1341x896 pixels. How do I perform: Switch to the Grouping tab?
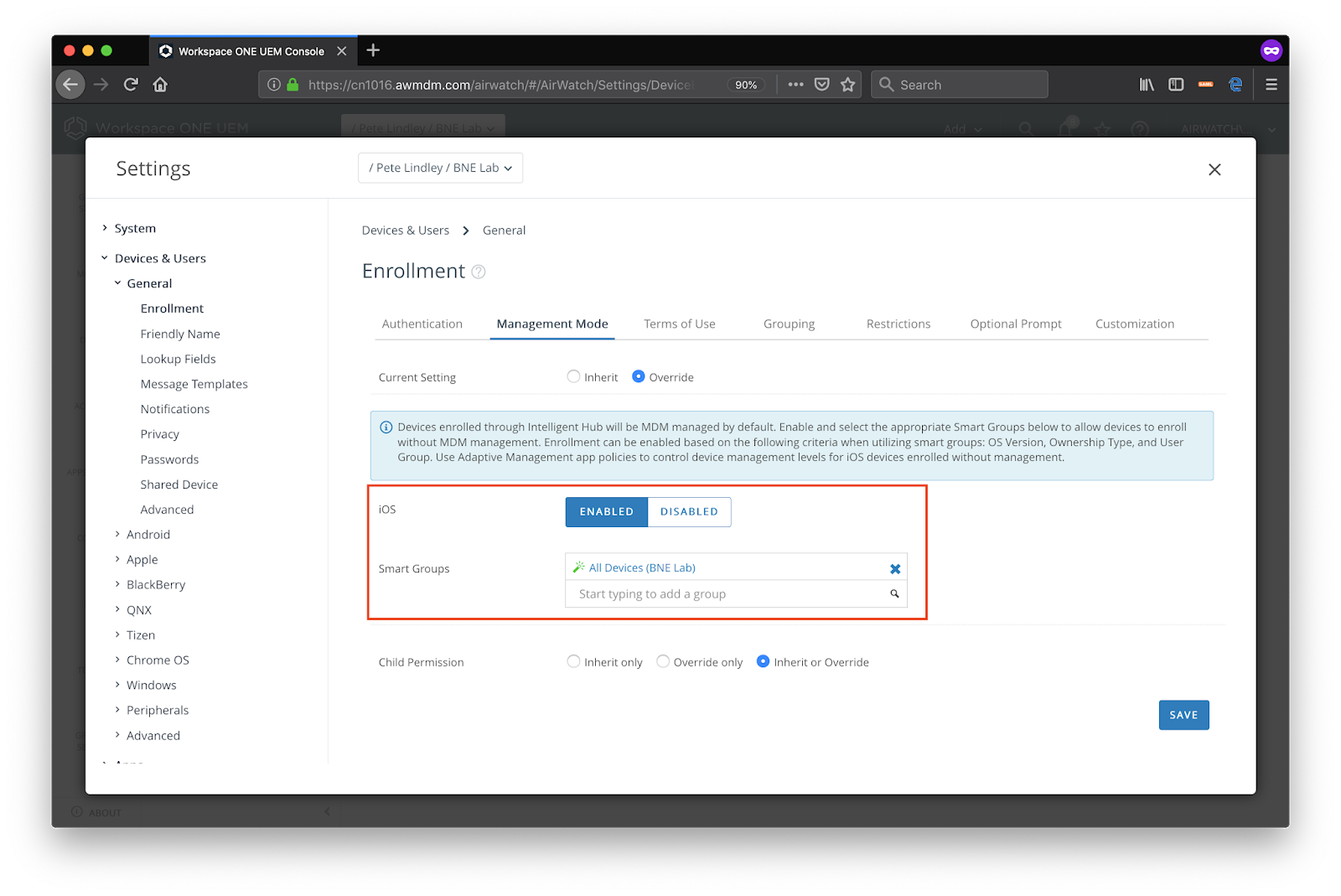tap(789, 324)
